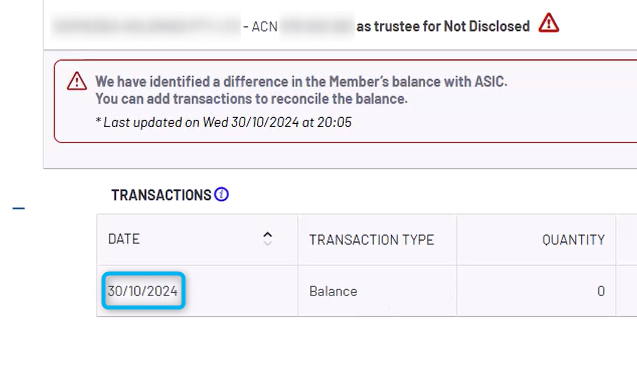Click empty space in the Balance transaction row
The height and width of the screenshot is (377, 637).
tap(406, 291)
